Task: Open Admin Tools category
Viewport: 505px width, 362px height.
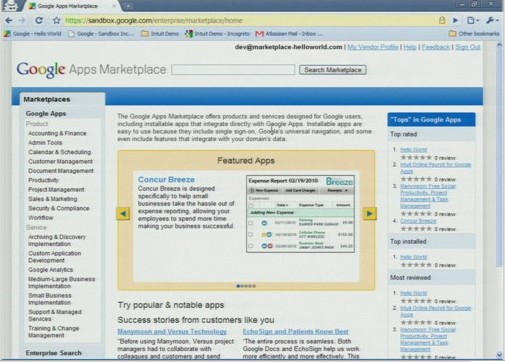Action: point(45,142)
